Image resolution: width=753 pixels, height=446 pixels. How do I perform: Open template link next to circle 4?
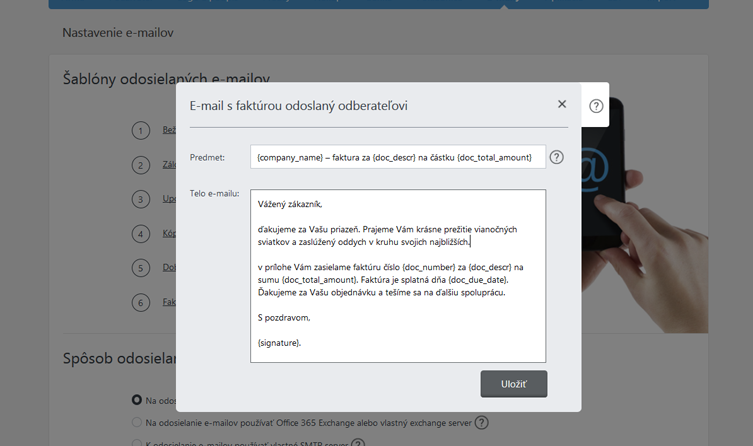pyautogui.click(x=169, y=233)
